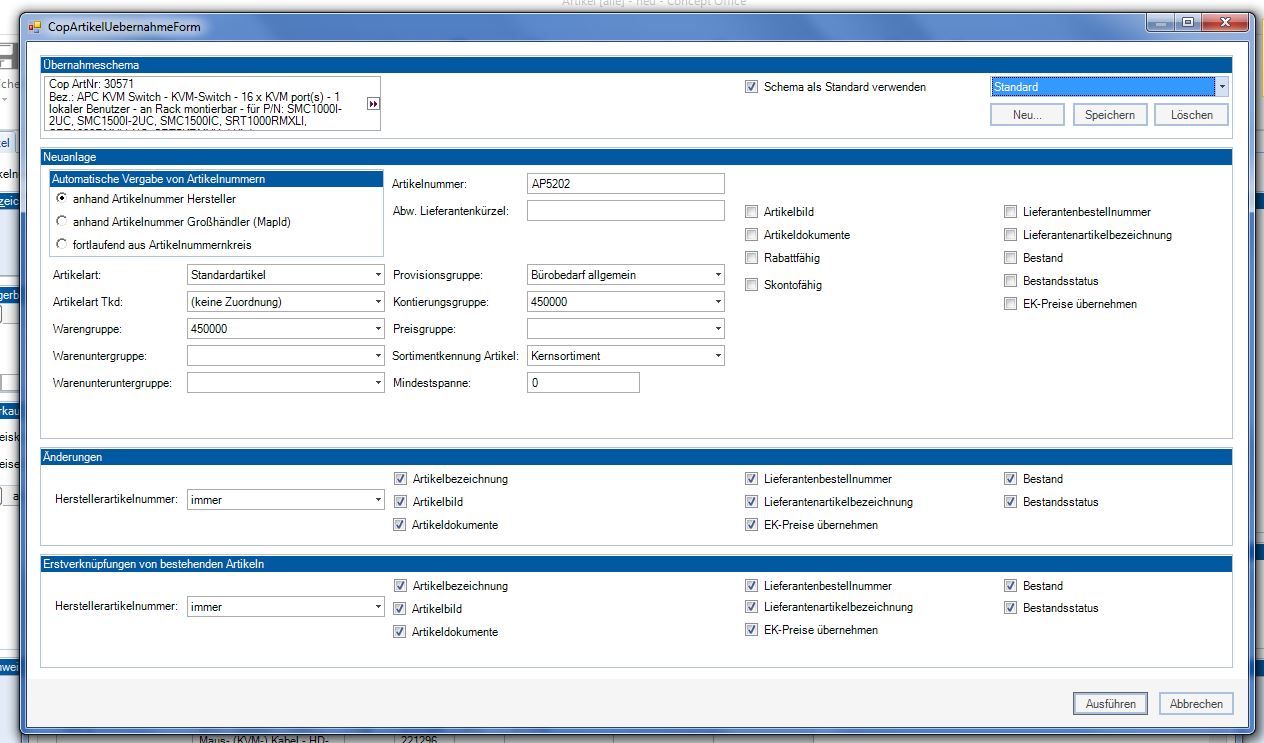
Task: Click Ausführen to execute the import
Action: coord(1110,704)
